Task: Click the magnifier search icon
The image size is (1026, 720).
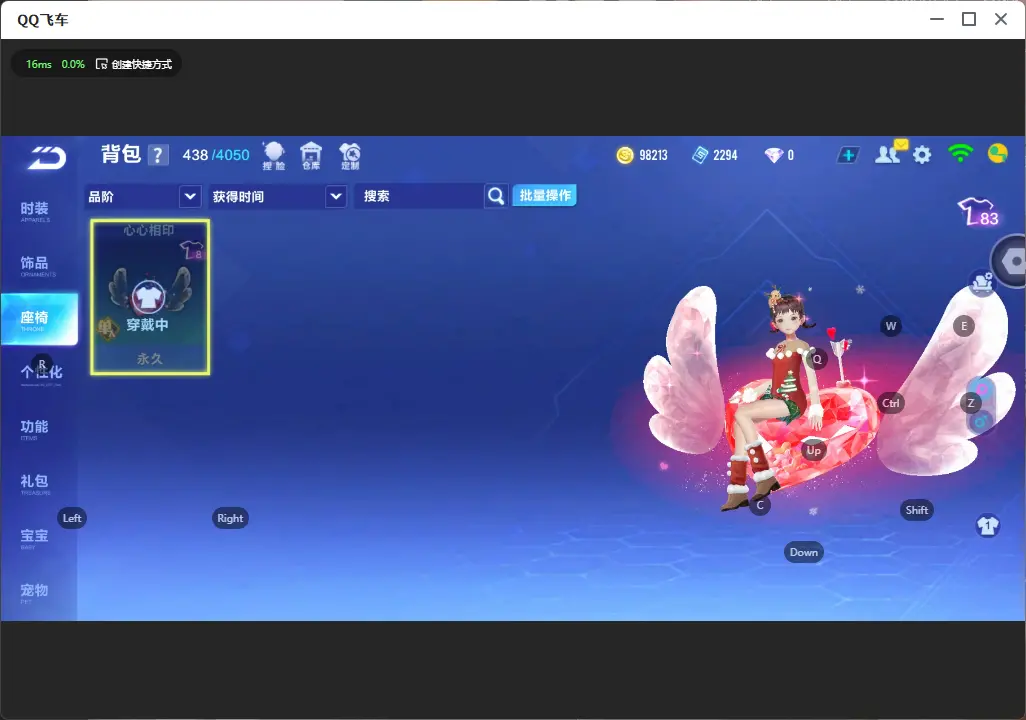Action: coord(496,196)
